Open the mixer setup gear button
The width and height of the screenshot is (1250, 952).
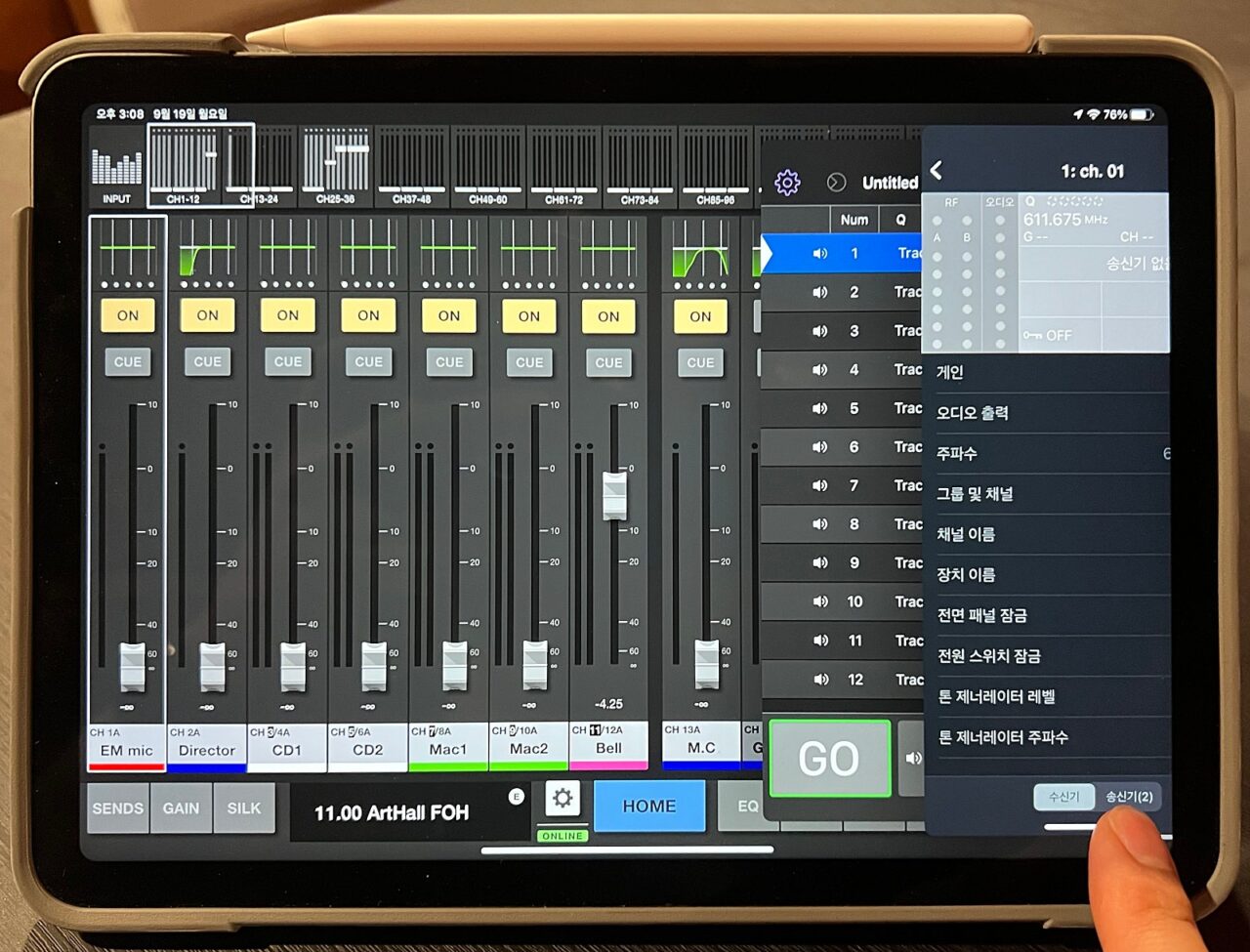point(562,799)
